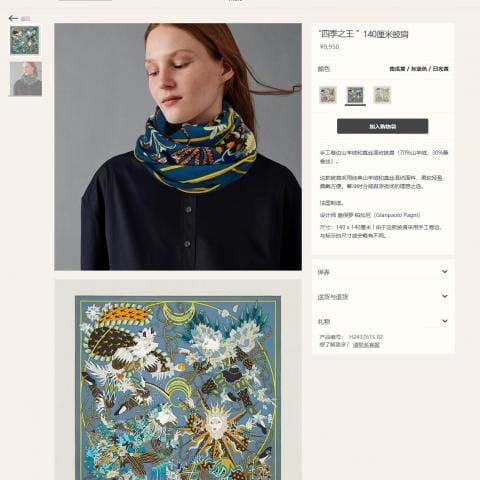The width and height of the screenshot is (480, 480).
Task: Click the 保养 care section label
Action: click(324, 272)
